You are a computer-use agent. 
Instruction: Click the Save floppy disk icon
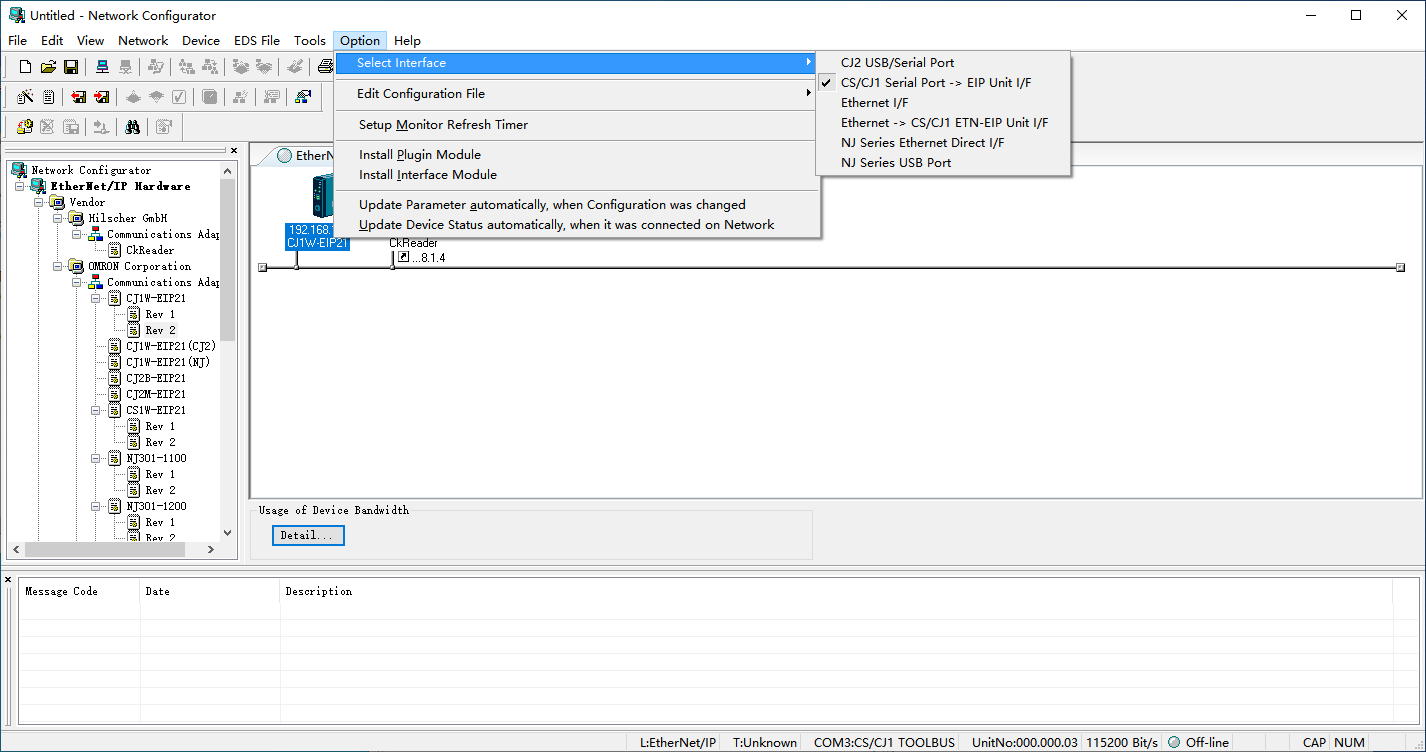[71, 67]
